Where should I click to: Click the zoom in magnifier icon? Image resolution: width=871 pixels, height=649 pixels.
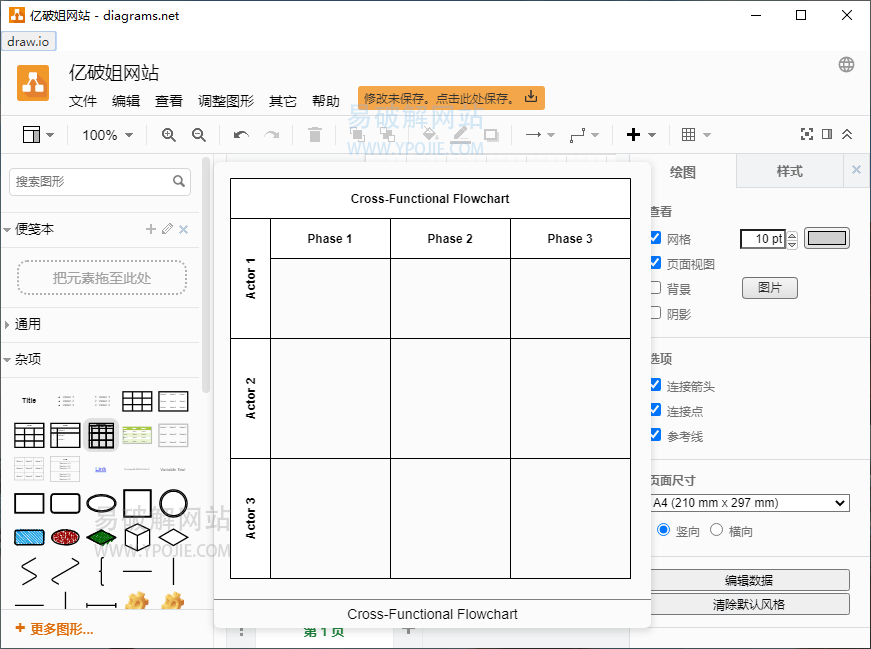point(168,134)
